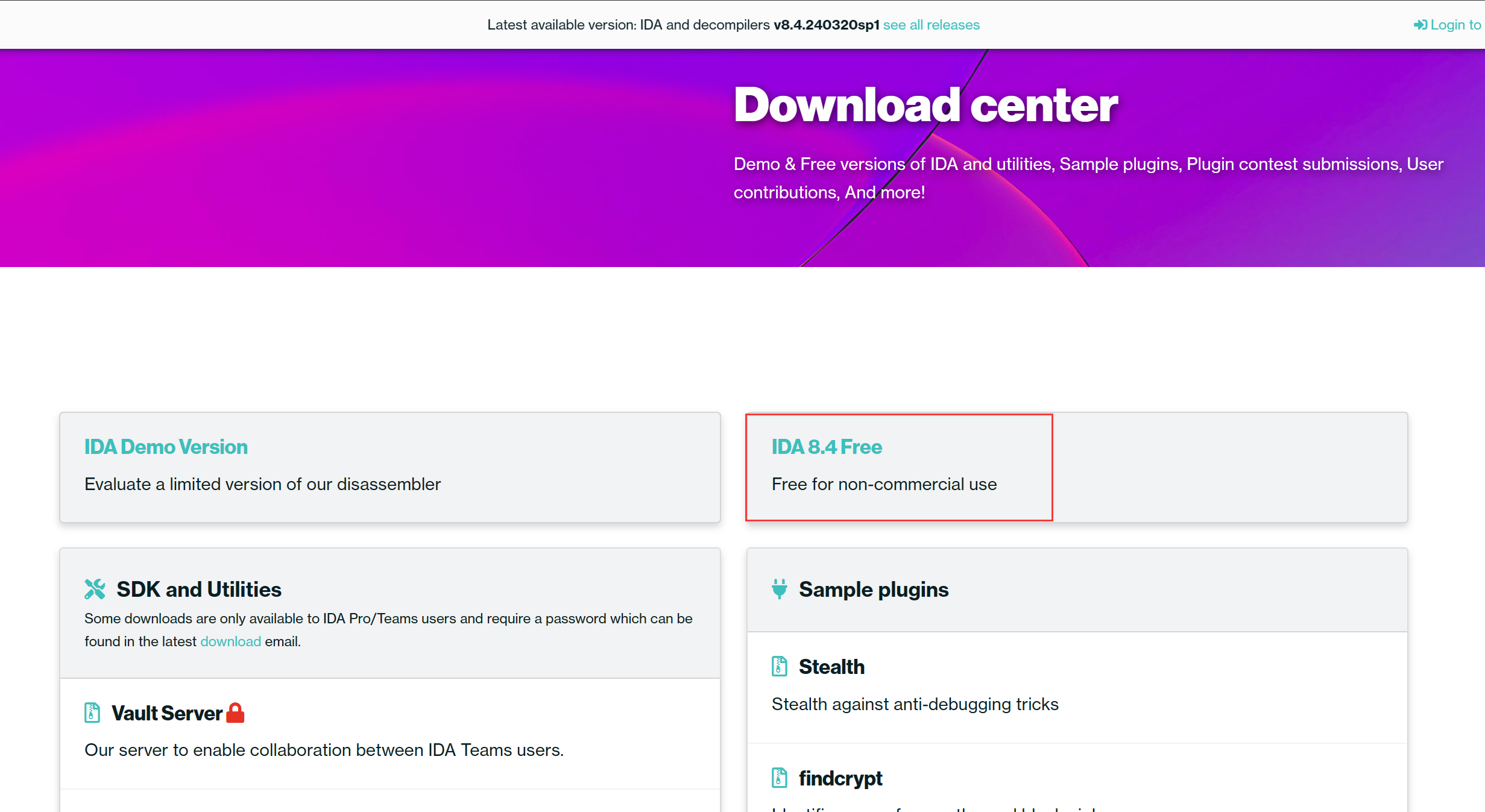Click the SDK and Utilities heading
1485x812 pixels.
[x=199, y=589]
